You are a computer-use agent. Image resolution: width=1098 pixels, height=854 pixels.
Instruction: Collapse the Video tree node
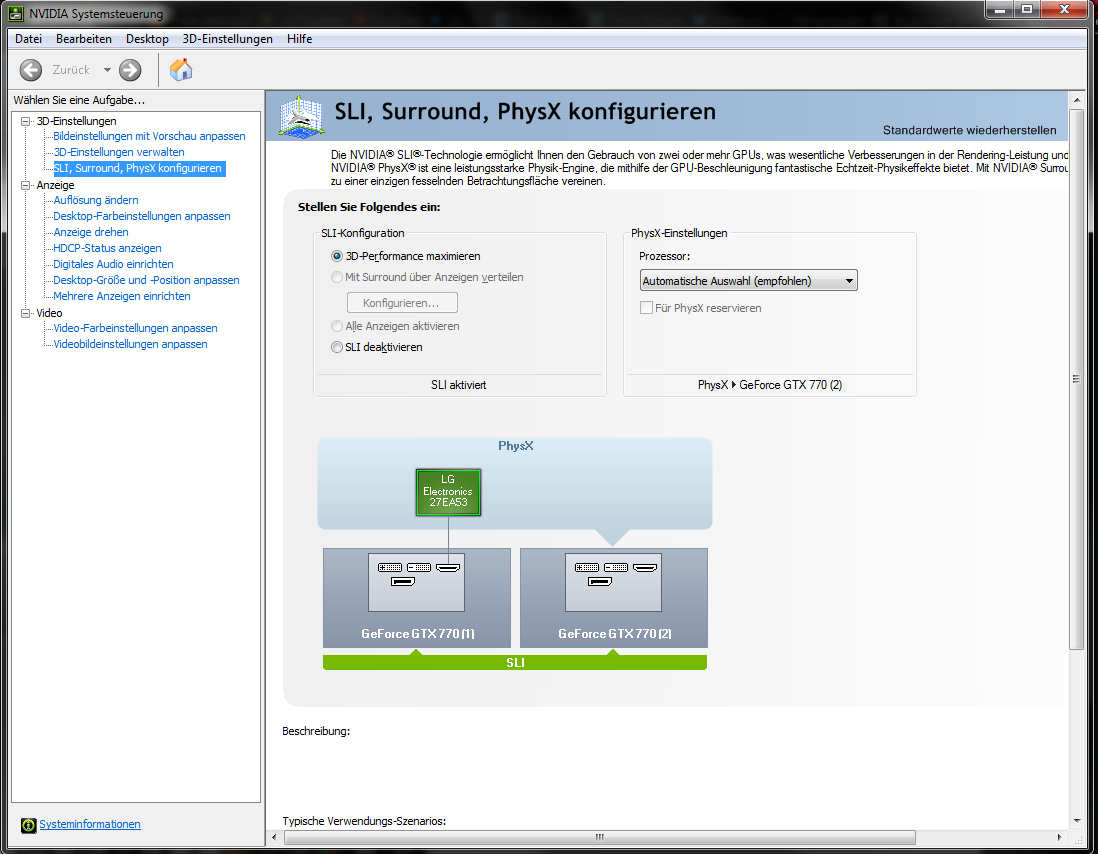26,314
